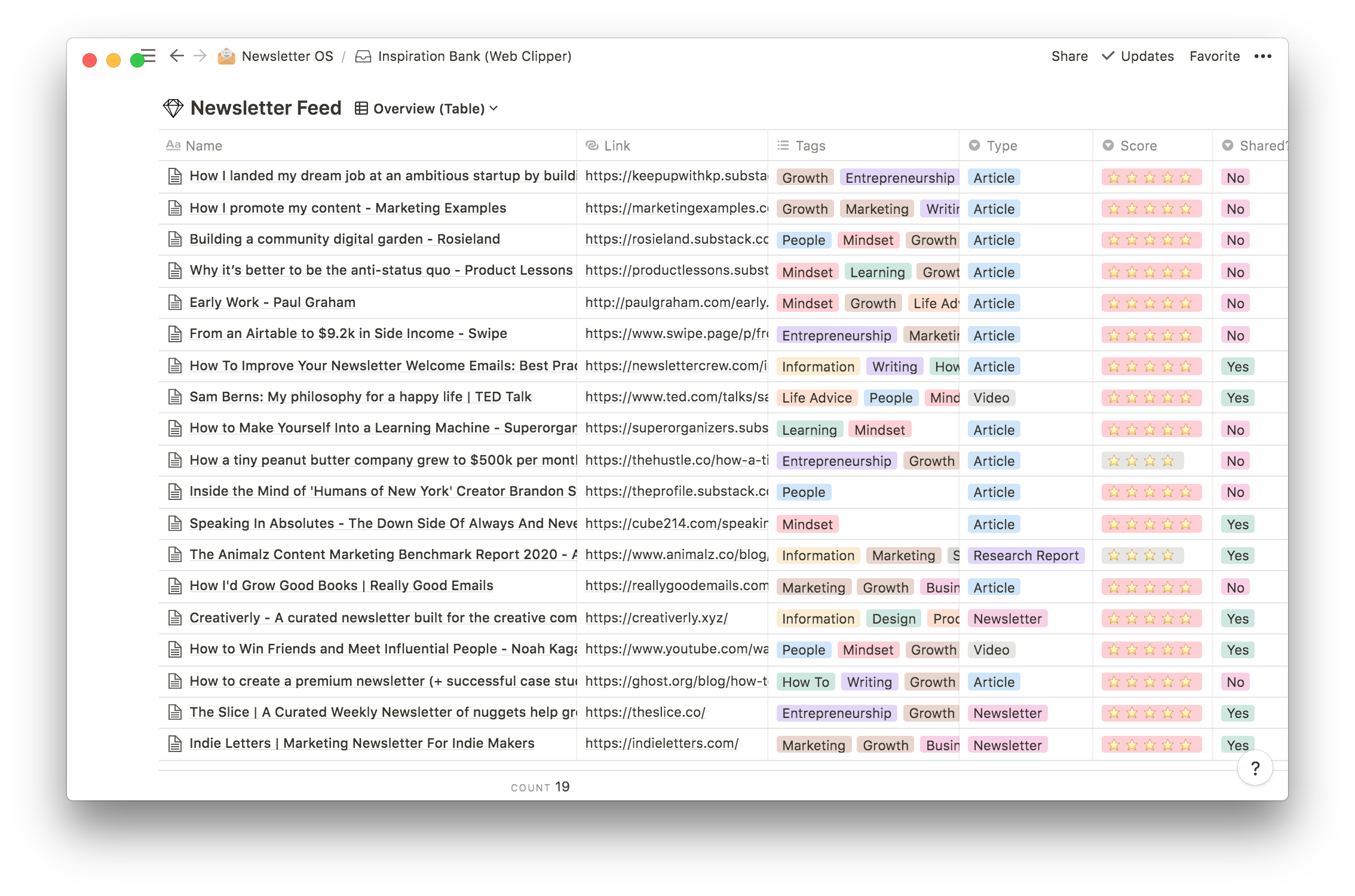Go forward with the right arrow
The width and height of the screenshot is (1355, 896).
(200, 56)
